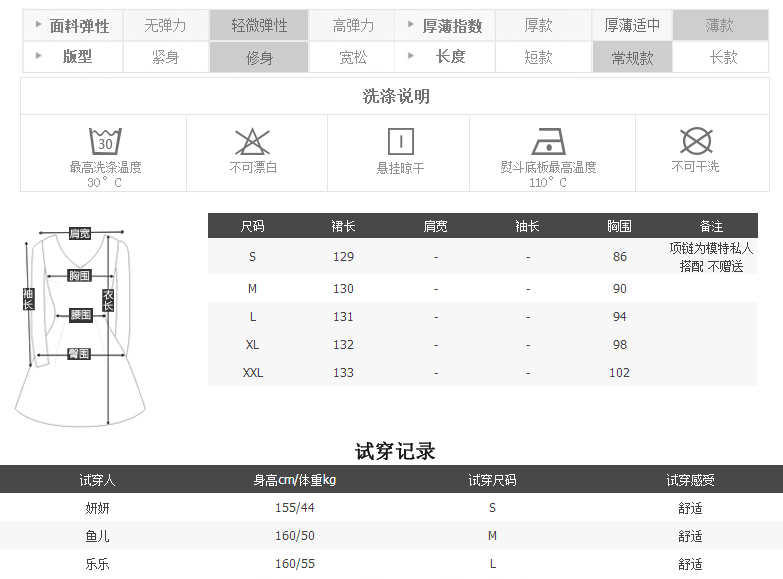The image size is (783, 579).
Task: Click the 袖长 label on dress diagram
Action: [x=28, y=299]
